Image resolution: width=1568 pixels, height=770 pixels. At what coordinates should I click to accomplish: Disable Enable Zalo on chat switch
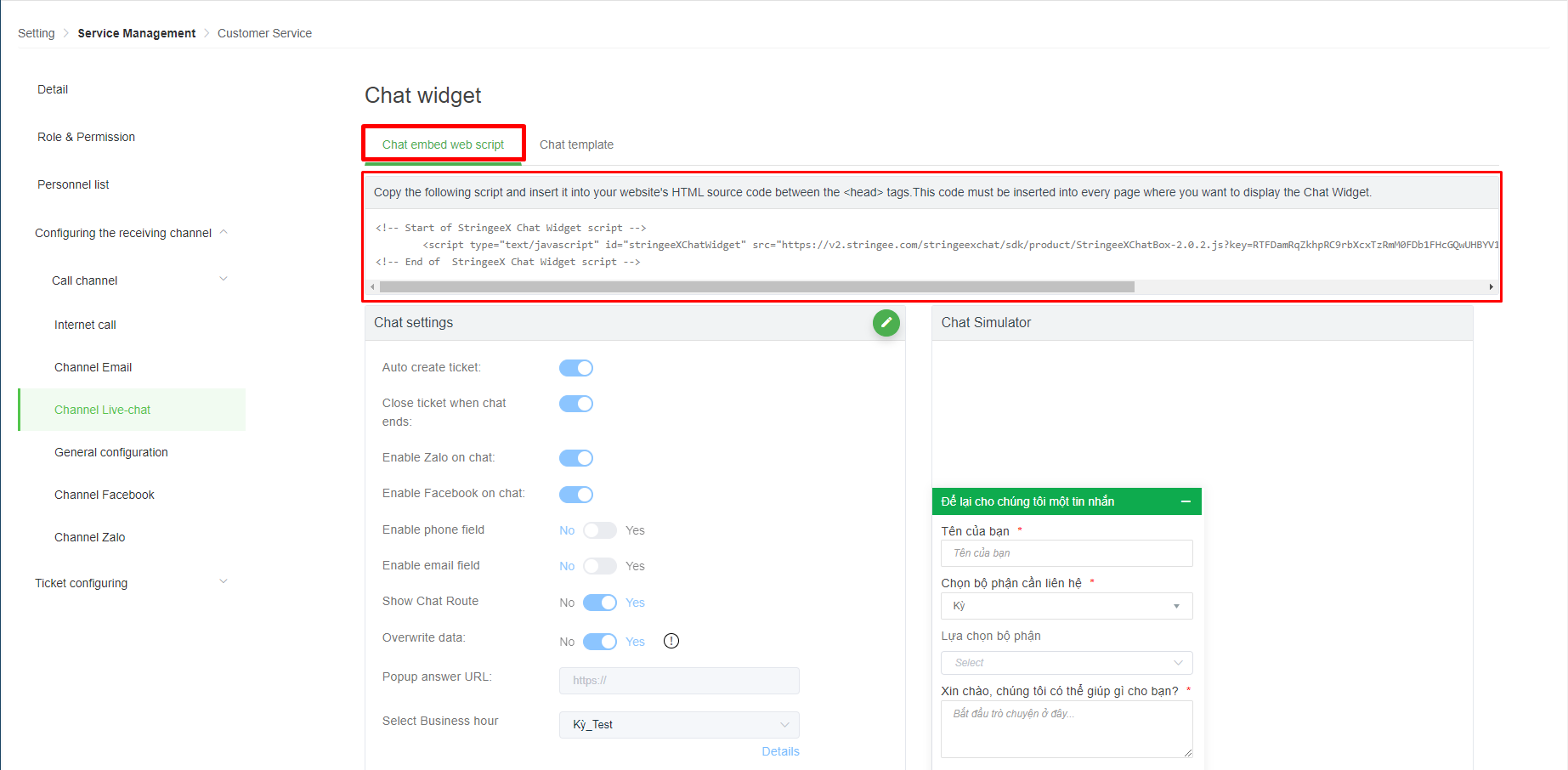[x=575, y=458]
